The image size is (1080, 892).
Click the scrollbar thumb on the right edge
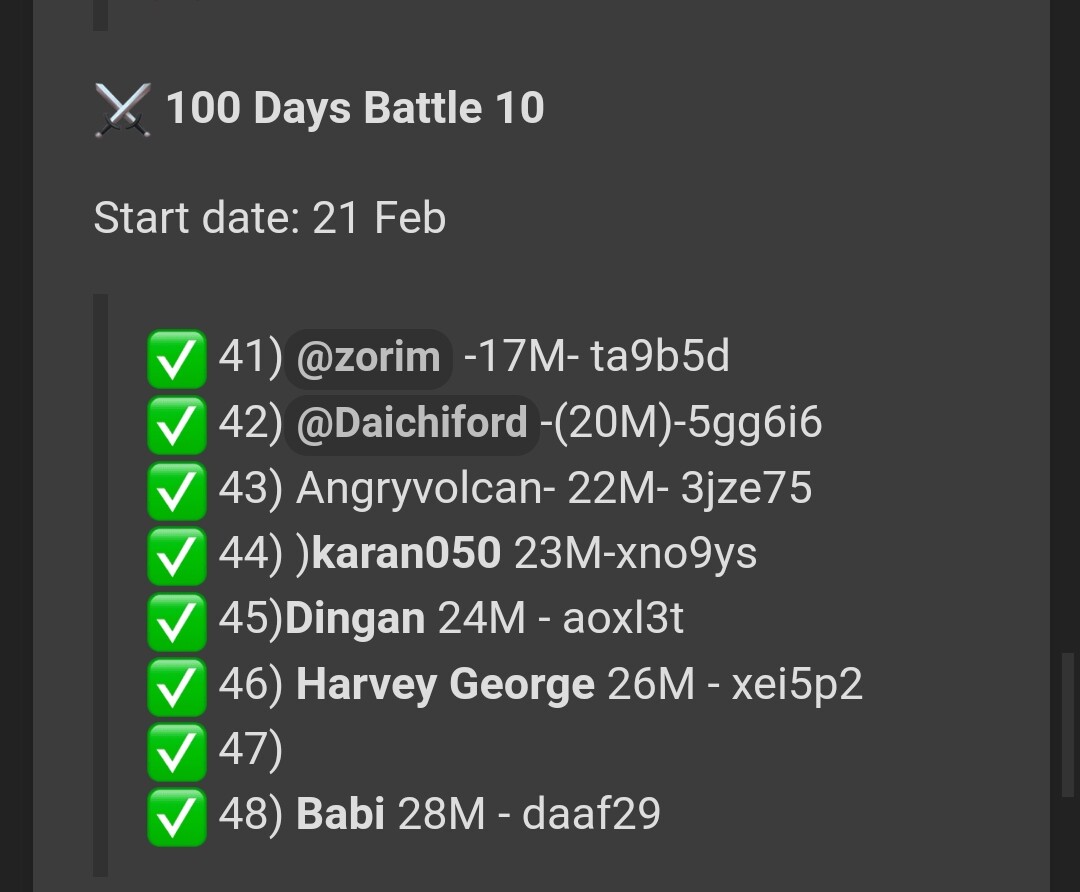point(1068,723)
